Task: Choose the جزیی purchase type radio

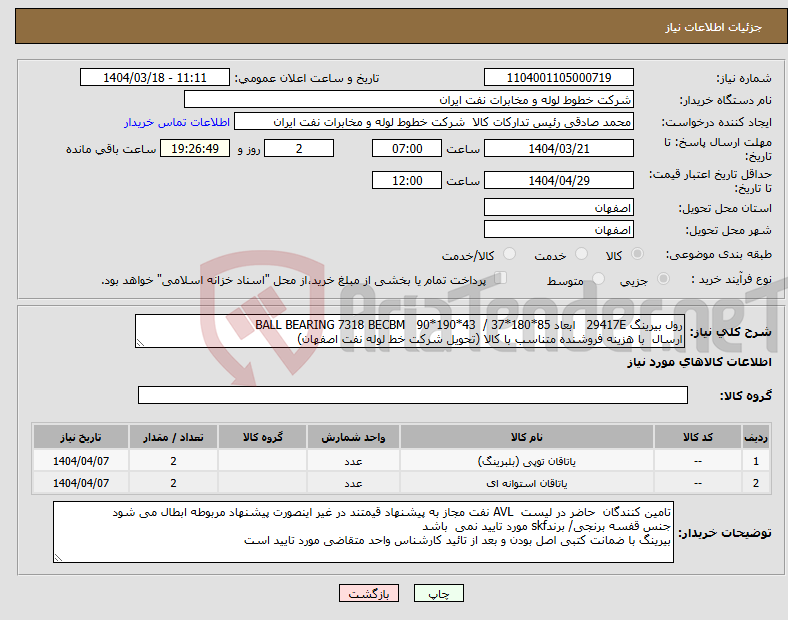Action: tap(663, 279)
